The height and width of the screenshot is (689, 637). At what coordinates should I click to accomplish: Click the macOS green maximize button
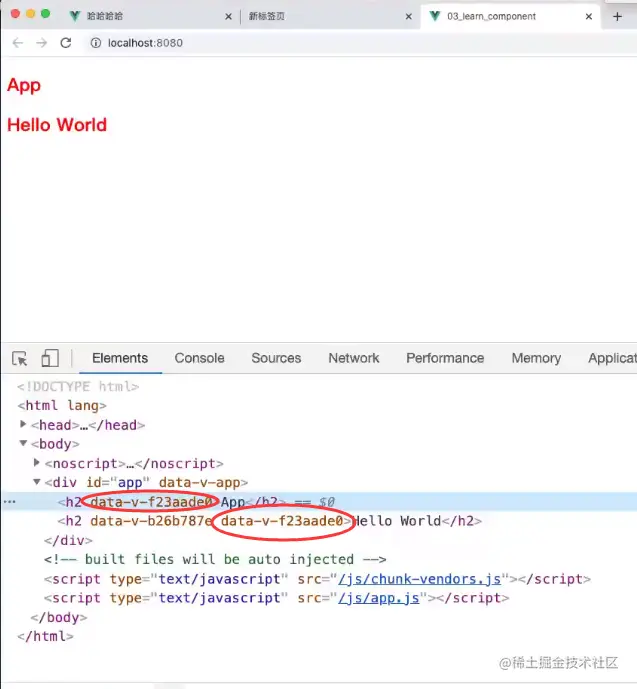tap(45, 14)
